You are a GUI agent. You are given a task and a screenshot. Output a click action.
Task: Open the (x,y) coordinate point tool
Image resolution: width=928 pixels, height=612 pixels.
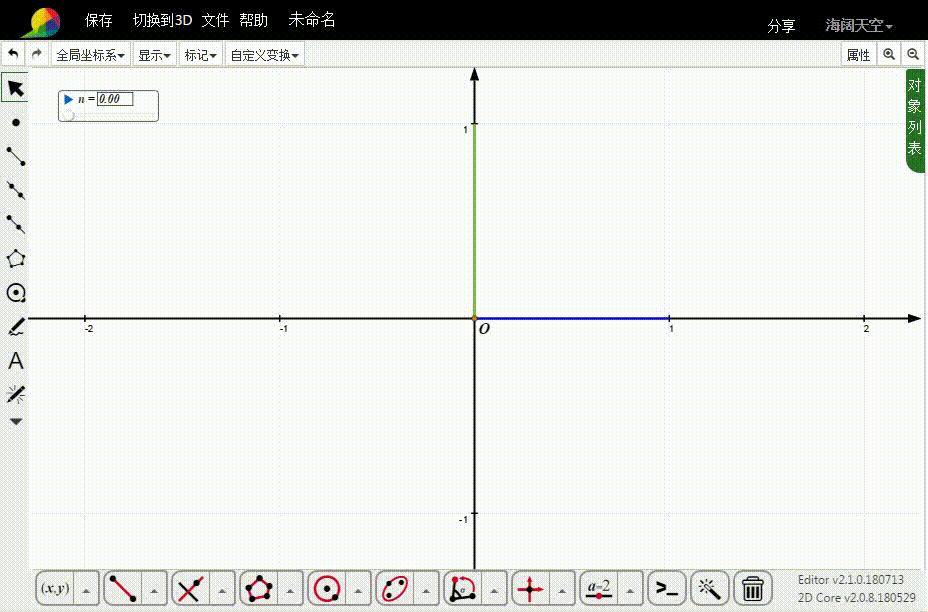55,589
